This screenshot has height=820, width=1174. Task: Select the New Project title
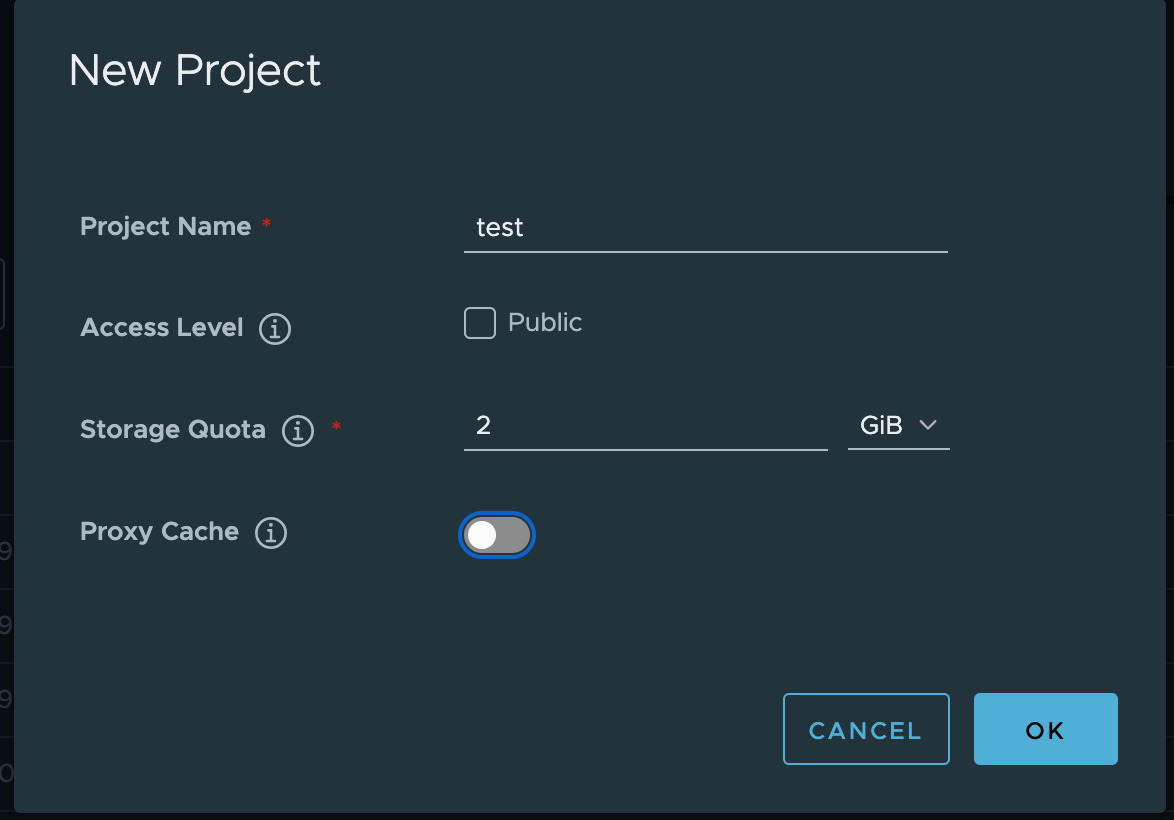tap(194, 70)
